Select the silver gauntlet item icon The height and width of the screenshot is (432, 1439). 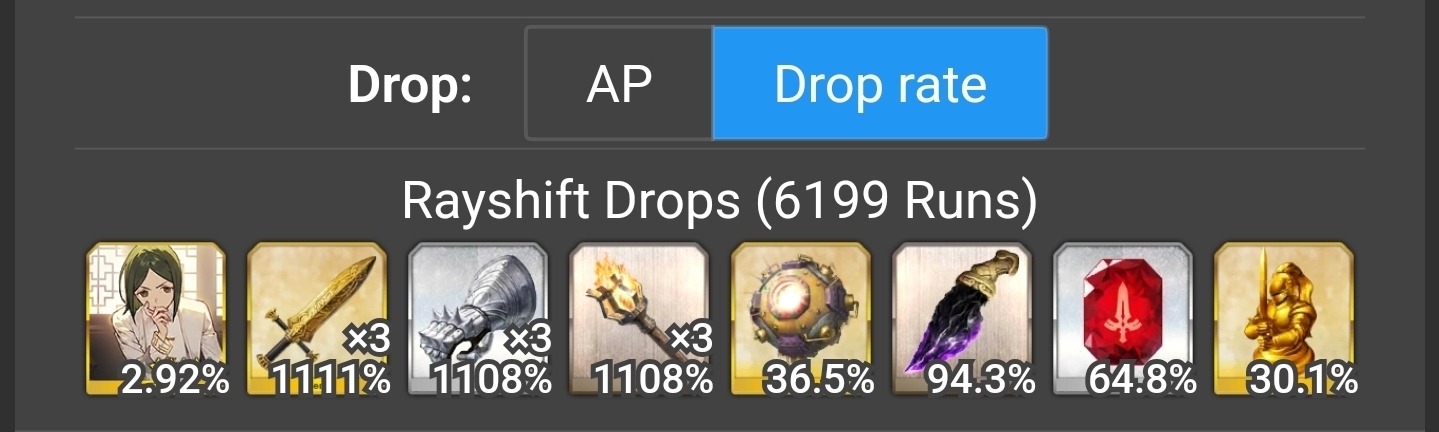coord(478,319)
